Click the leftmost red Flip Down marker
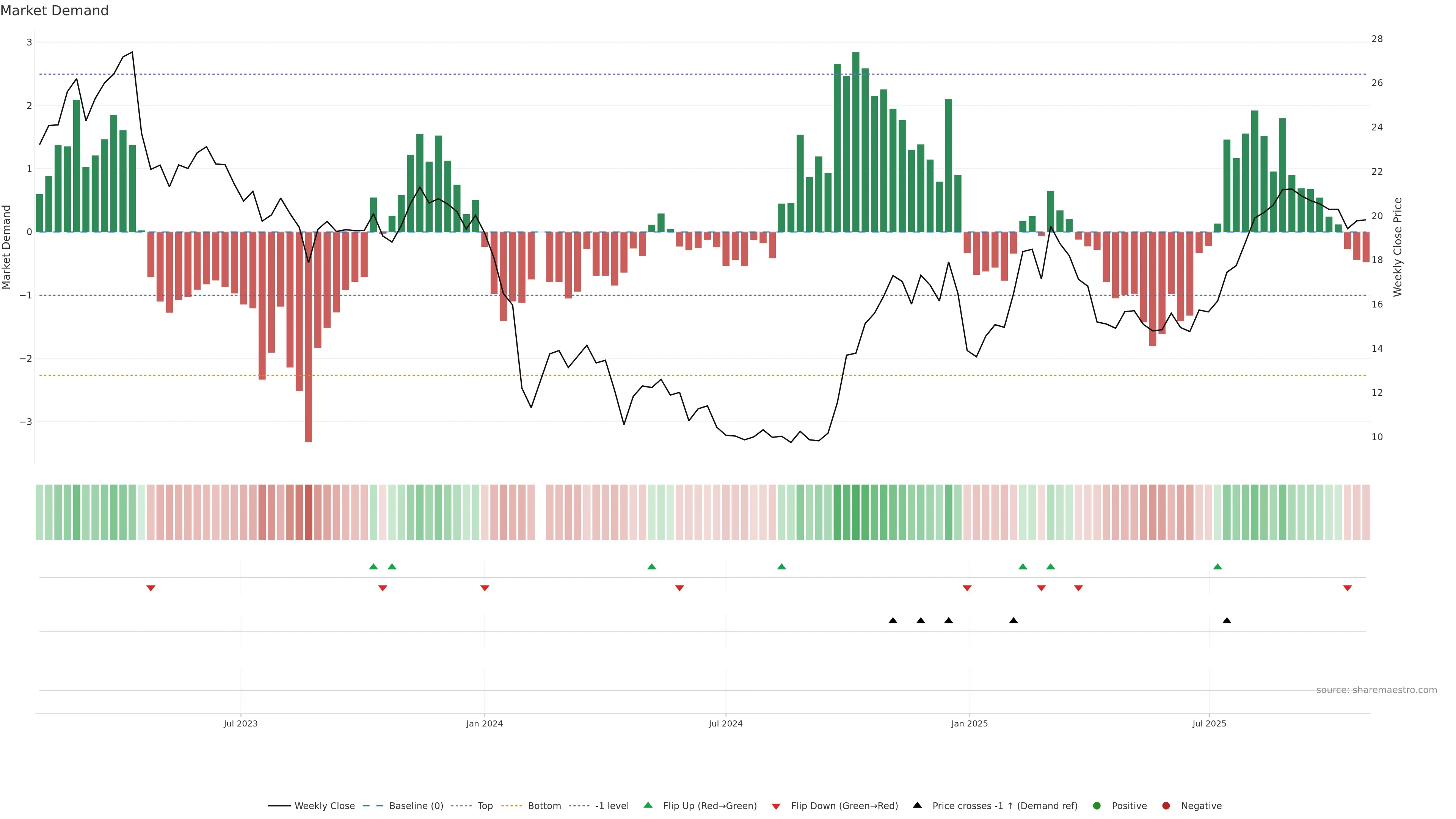This screenshot has height=819, width=1456. point(151,588)
